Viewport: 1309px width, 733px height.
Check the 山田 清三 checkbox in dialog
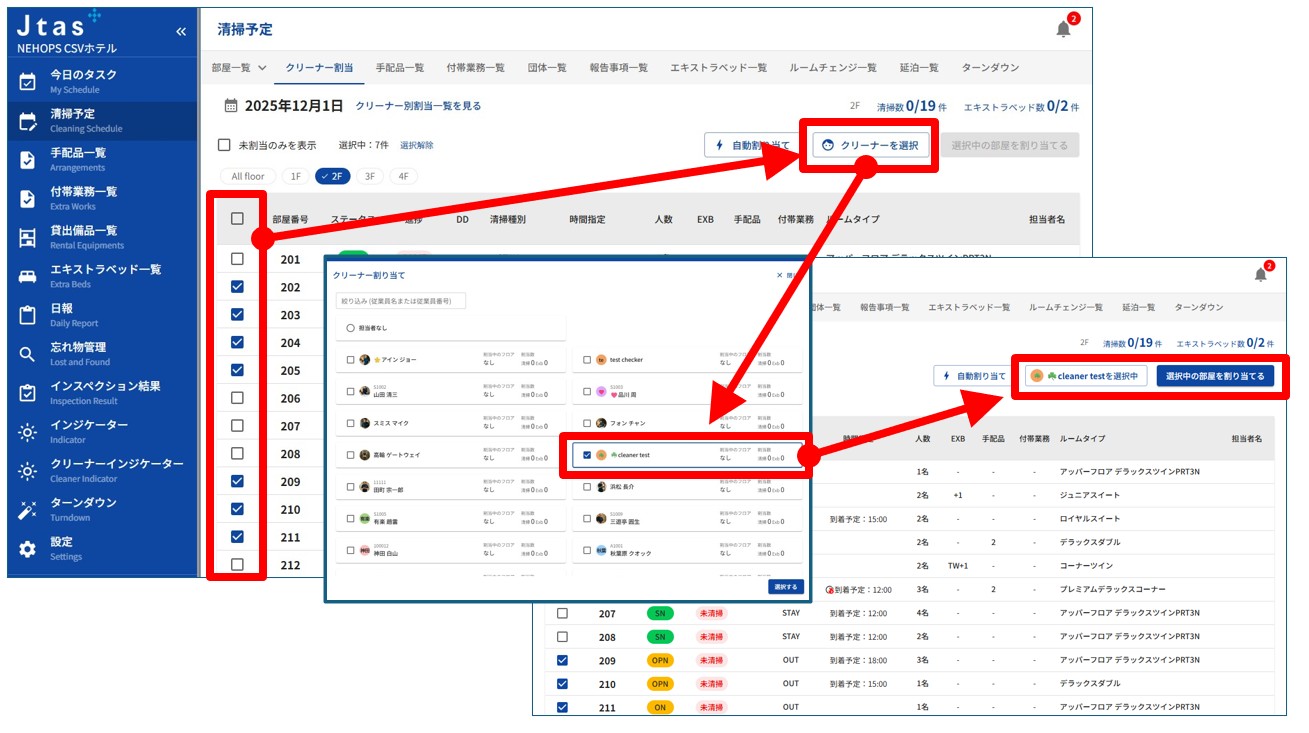pyautogui.click(x=350, y=392)
